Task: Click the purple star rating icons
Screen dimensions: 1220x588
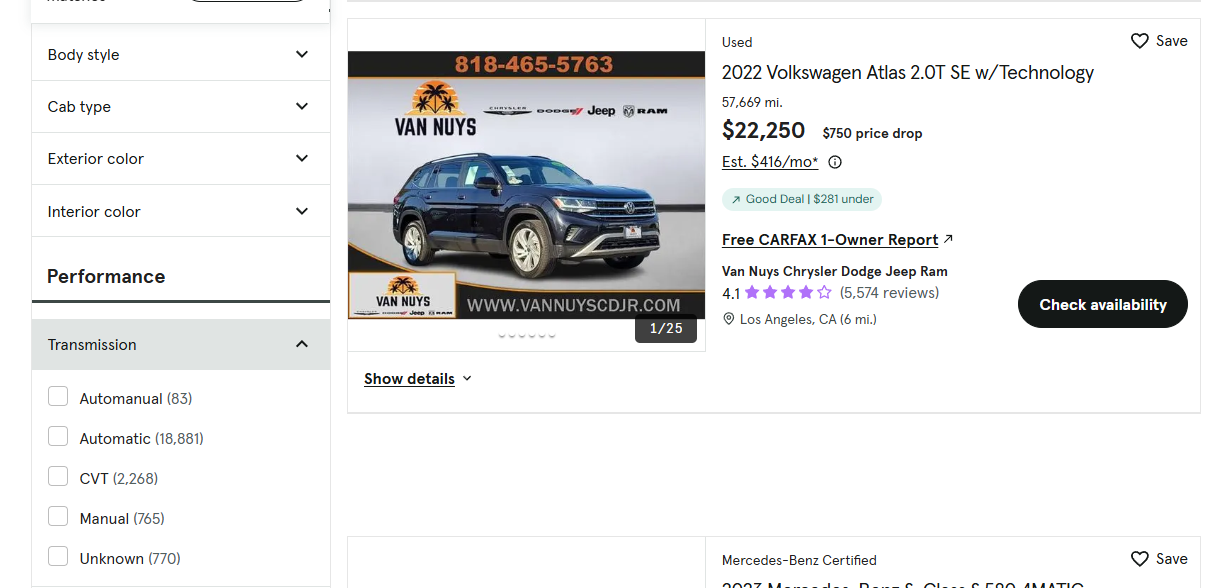Action: pyautogui.click(x=788, y=293)
